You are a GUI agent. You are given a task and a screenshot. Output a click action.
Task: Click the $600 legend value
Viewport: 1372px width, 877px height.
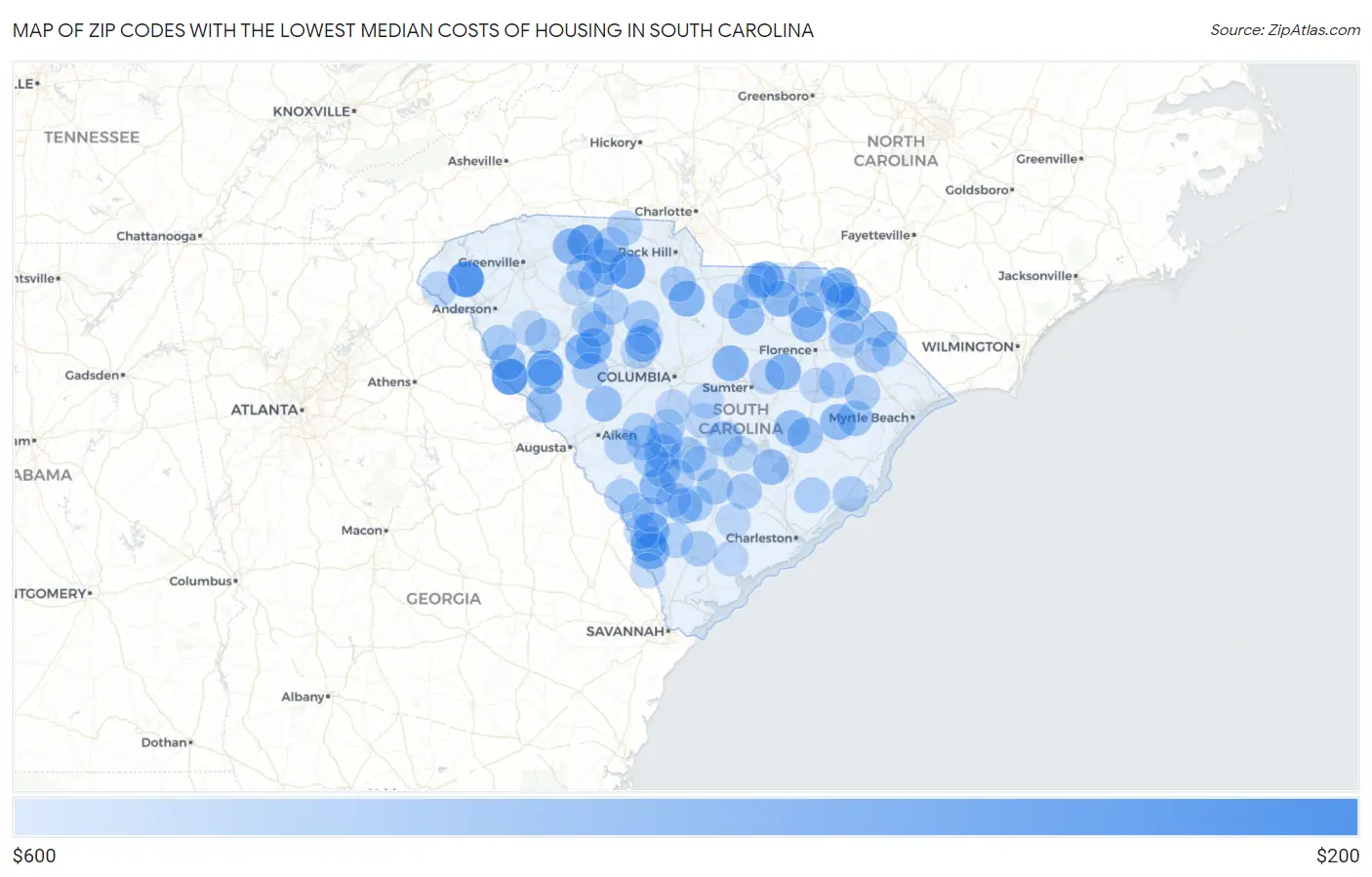pos(34,856)
